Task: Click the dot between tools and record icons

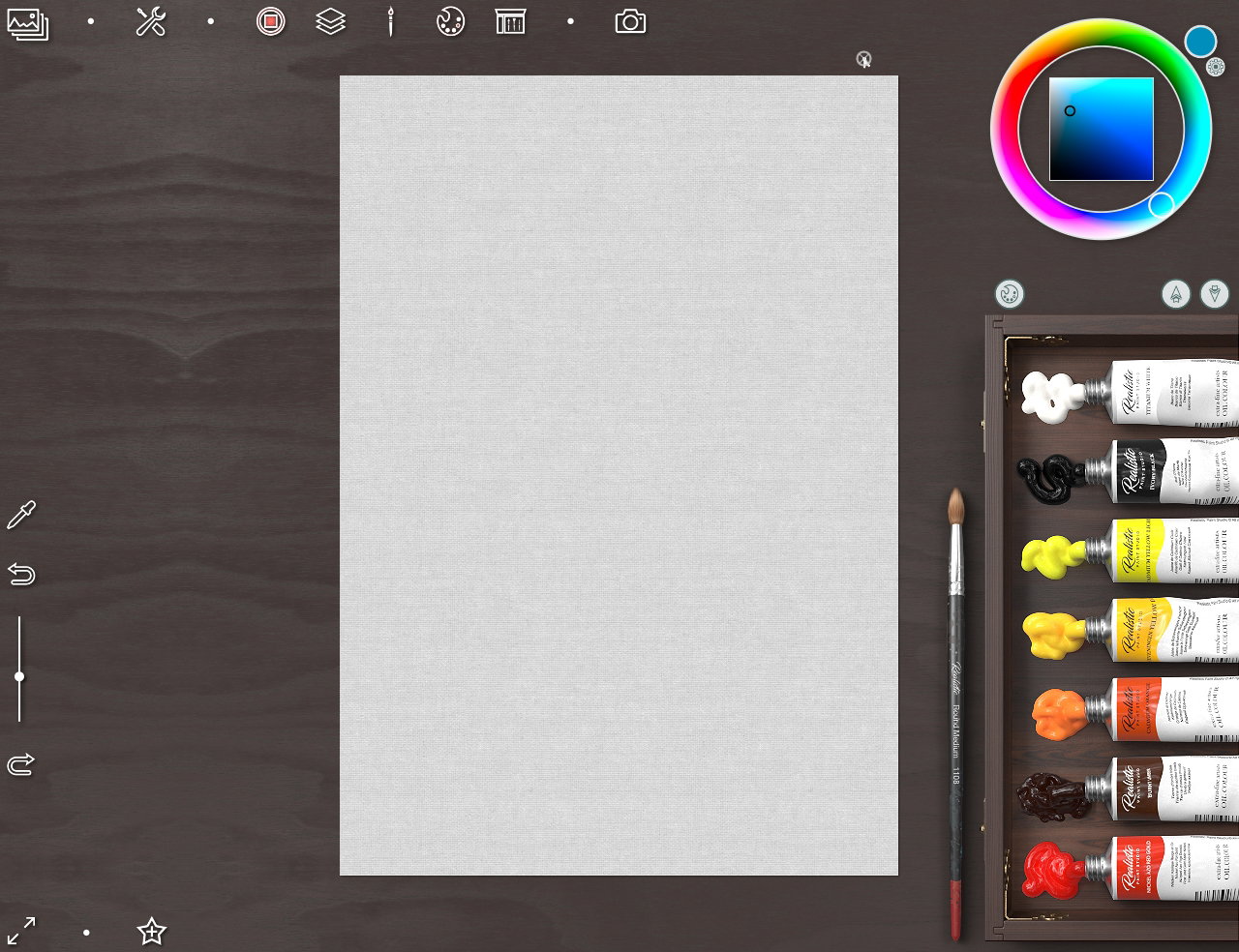Action: click(x=211, y=21)
